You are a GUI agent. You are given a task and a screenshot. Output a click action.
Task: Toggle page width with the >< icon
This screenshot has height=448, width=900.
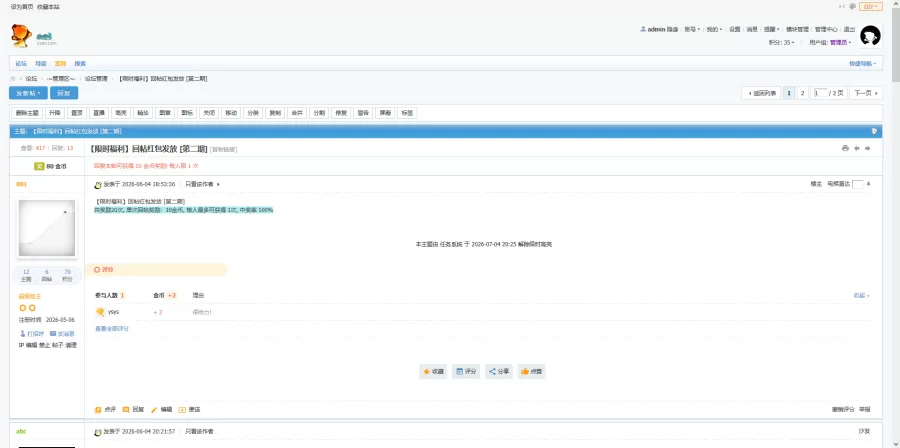pyautogui.click(x=841, y=6)
